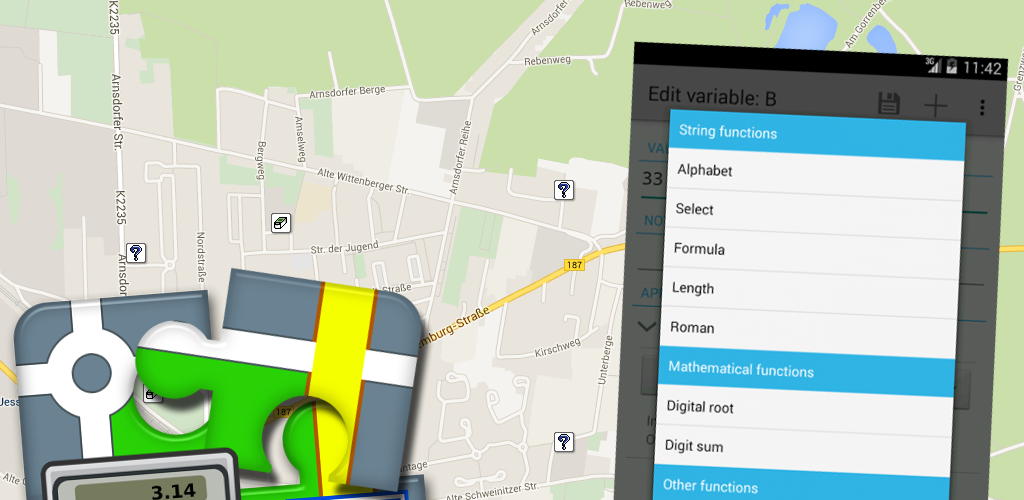Click traditional cache box icon near Bergweg
Image resolution: width=1024 pixels, height=500 pixels.
click(x=281, y=223)
